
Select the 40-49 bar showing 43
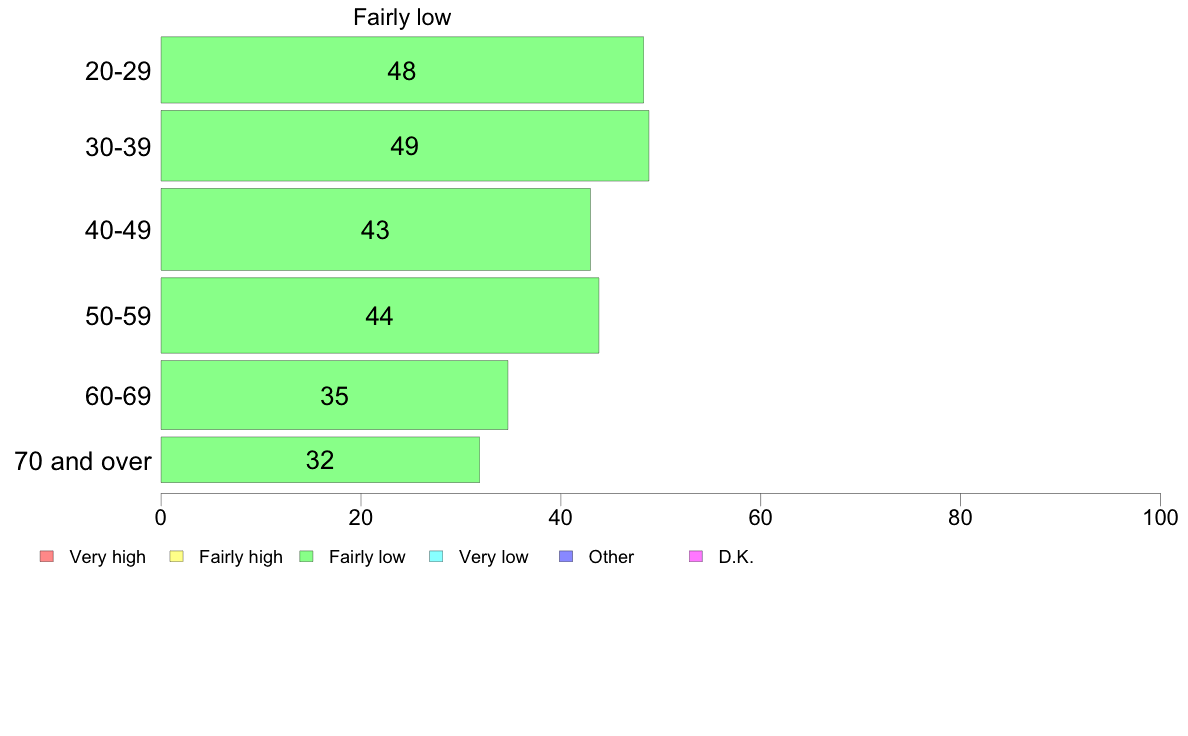tap(375, 230)
